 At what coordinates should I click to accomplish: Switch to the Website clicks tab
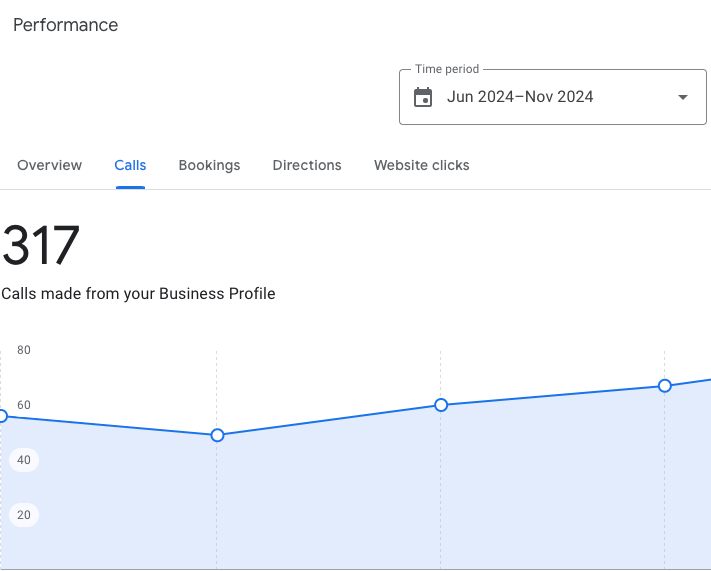pyautogui.click(x=421, y=165)
